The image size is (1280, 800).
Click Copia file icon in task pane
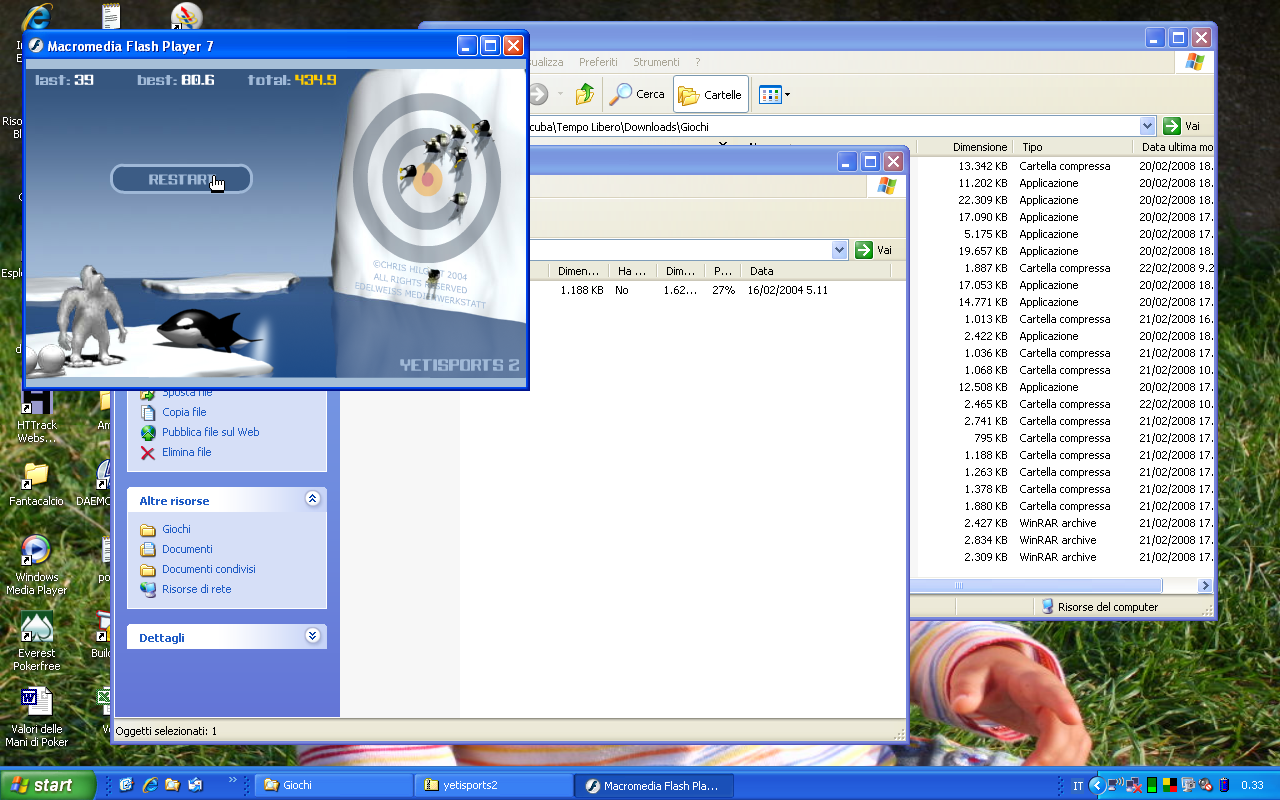pyautogui.click(x=148, y=412)
